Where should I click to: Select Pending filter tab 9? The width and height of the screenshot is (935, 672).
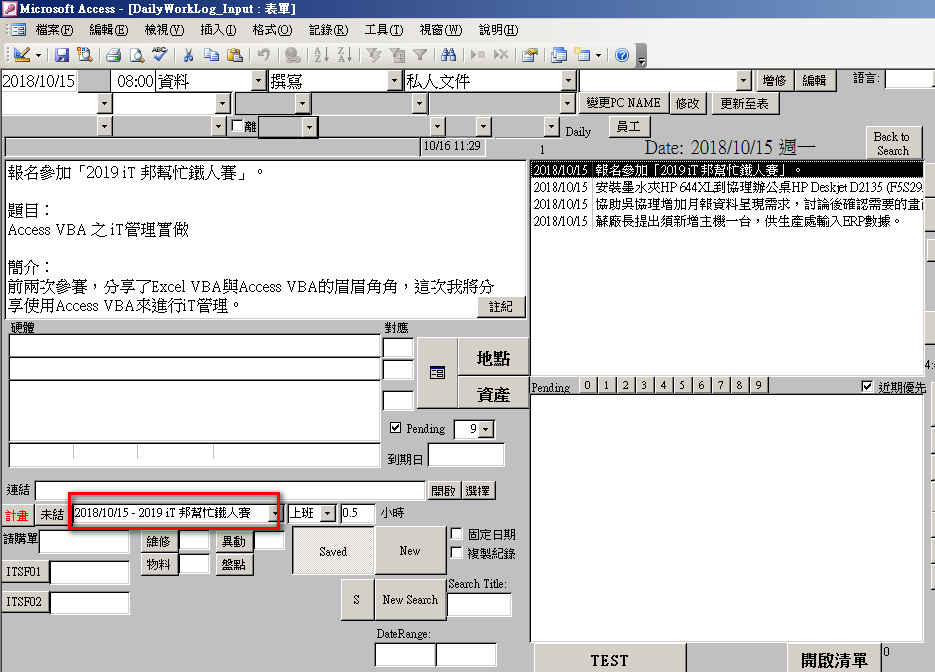(x=758, y=385)
